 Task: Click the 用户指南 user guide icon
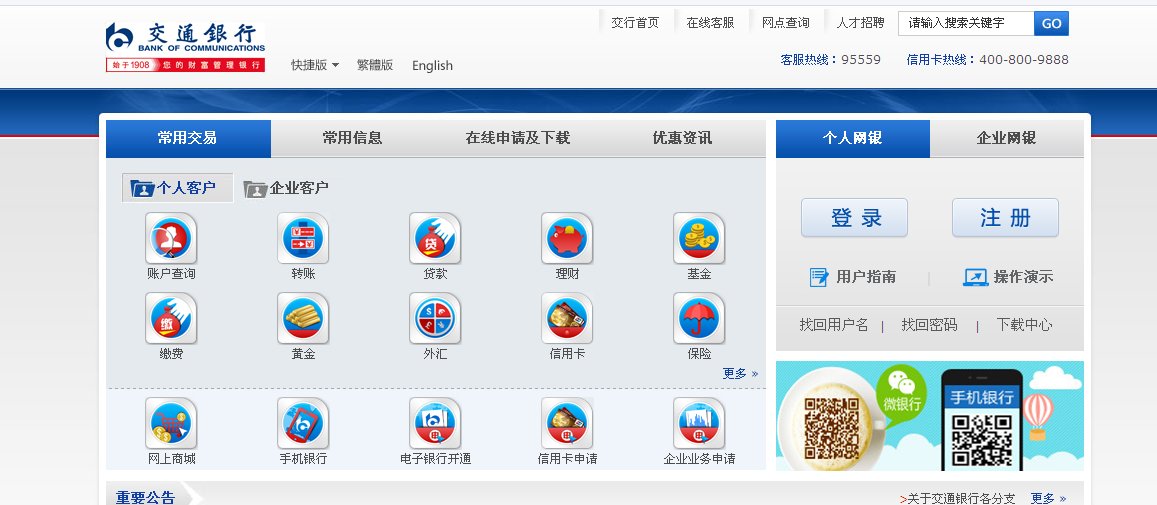coord(819,278)
